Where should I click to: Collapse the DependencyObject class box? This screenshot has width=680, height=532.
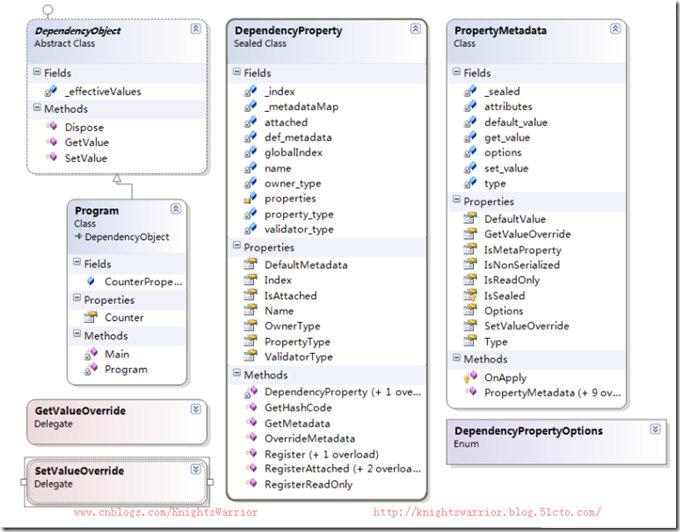click(194, 31)
